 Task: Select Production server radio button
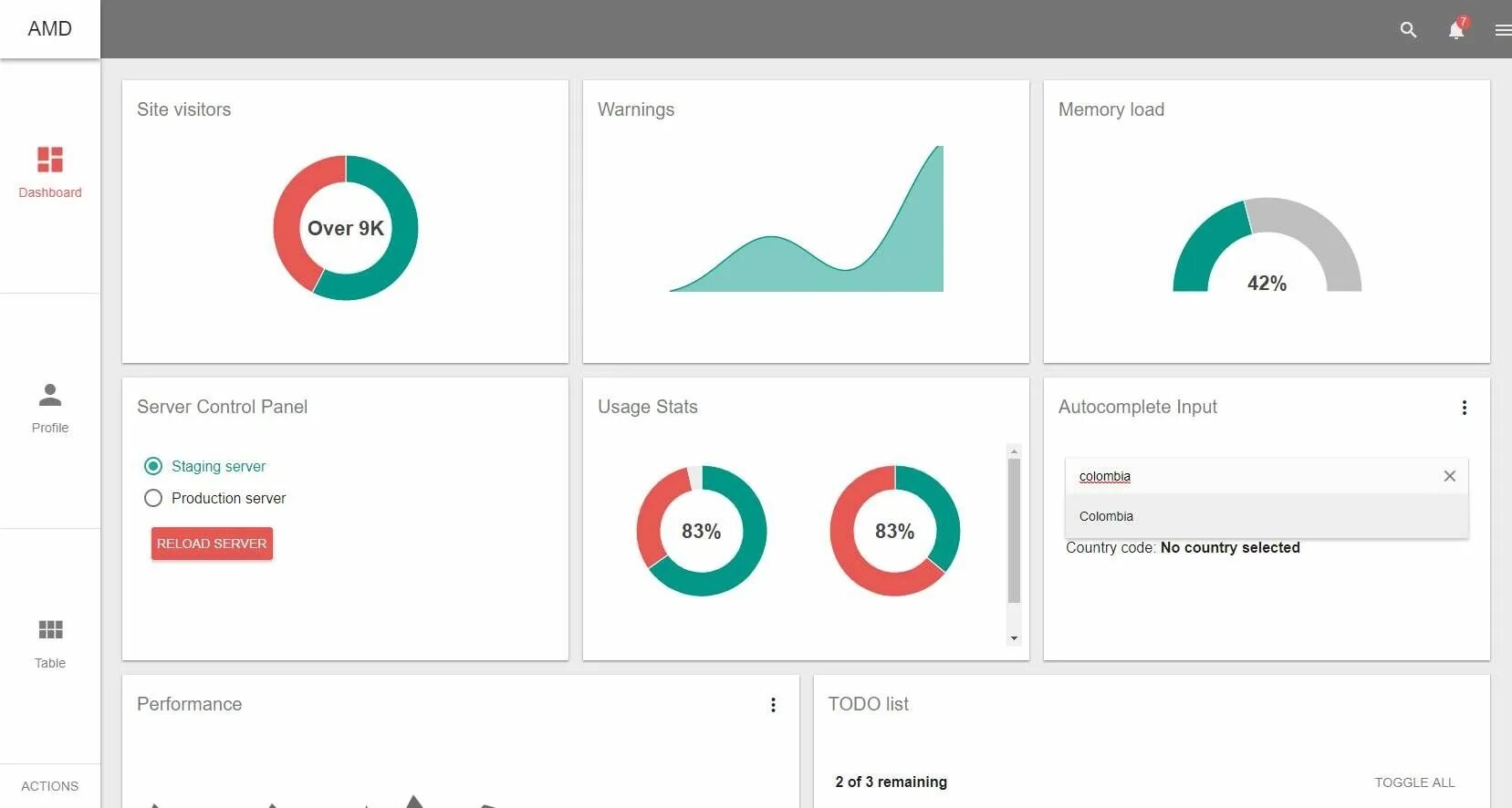pos(153,498)
